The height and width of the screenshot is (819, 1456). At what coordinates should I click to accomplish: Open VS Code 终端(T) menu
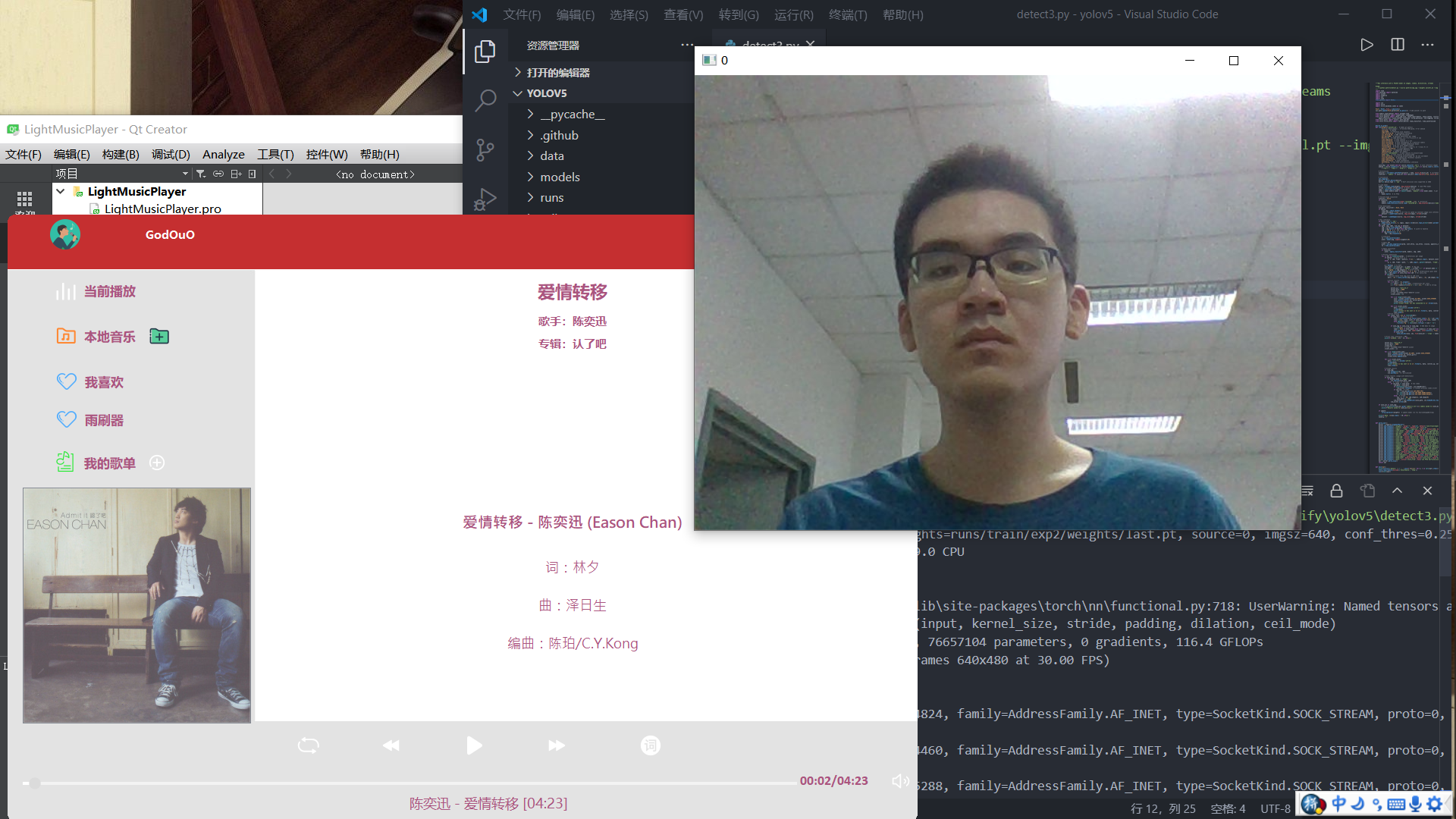tap(848, 14)
